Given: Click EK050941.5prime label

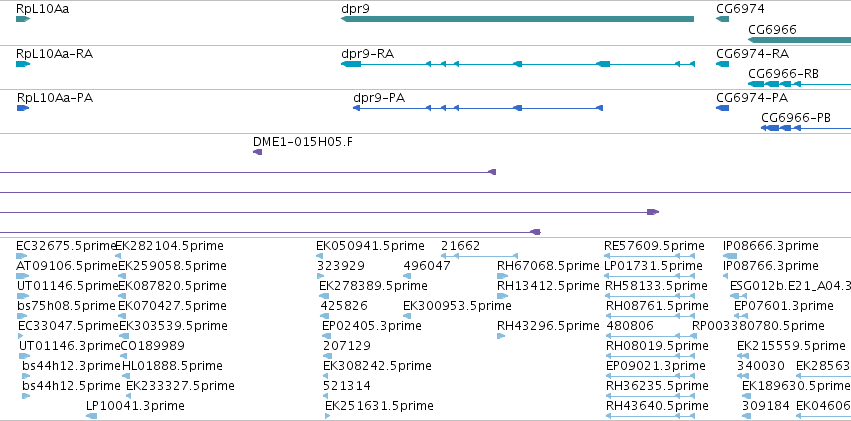Looking at the screenshot, I should pyautogui.click(x=370, y=246).
